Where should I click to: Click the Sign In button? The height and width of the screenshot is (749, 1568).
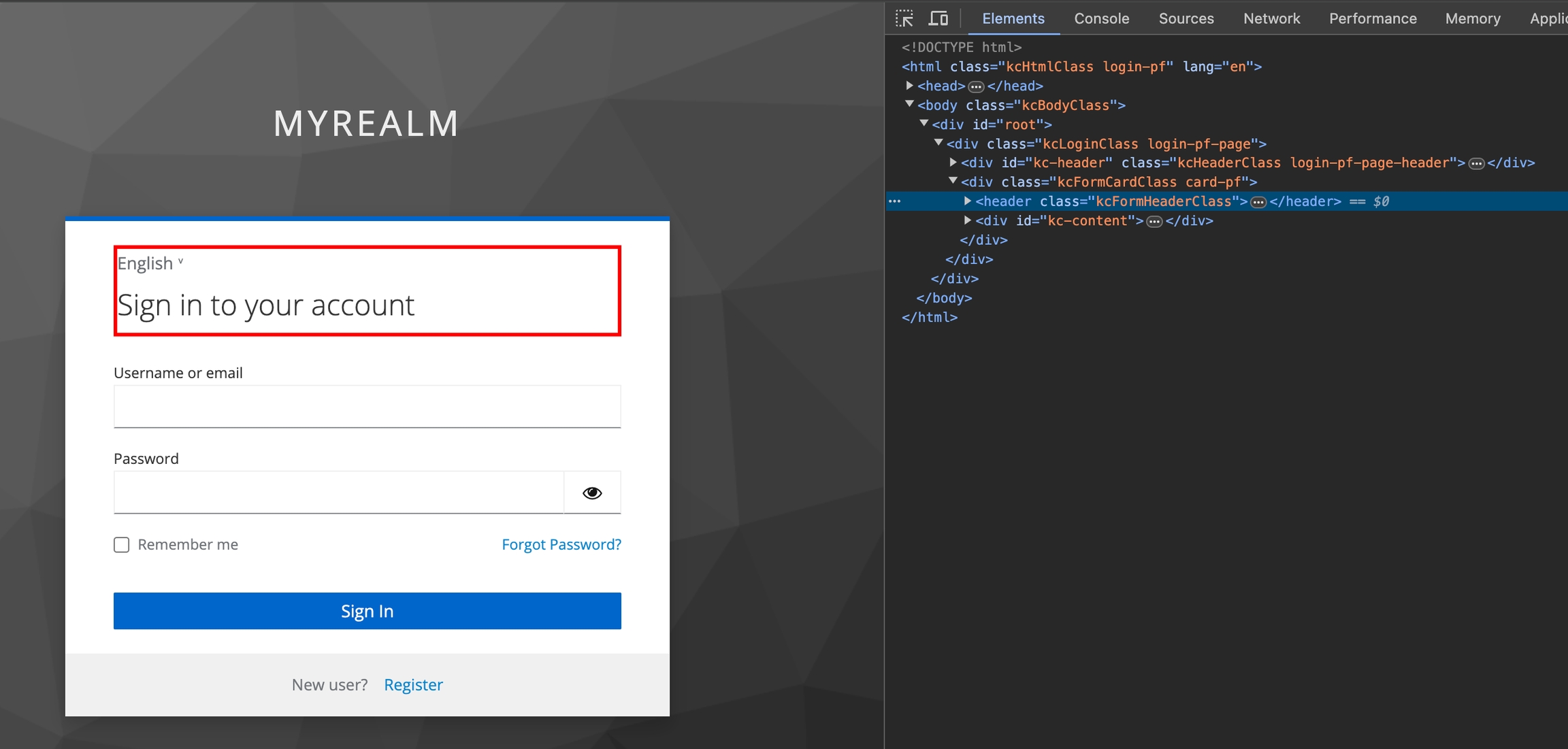coord(367,611)
